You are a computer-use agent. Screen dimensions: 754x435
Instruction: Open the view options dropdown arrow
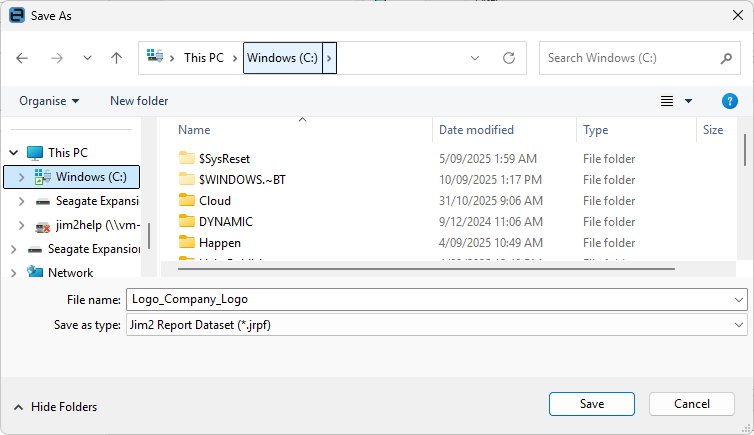[x=689, y=101]
